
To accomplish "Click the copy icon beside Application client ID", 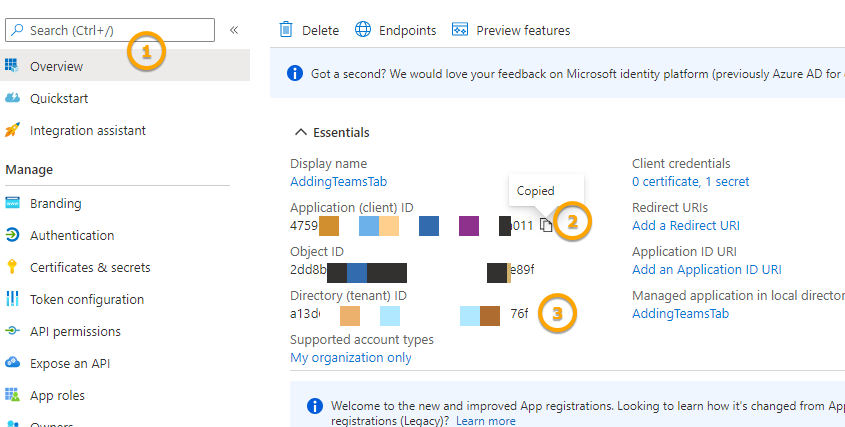I will tap(545, 225).
